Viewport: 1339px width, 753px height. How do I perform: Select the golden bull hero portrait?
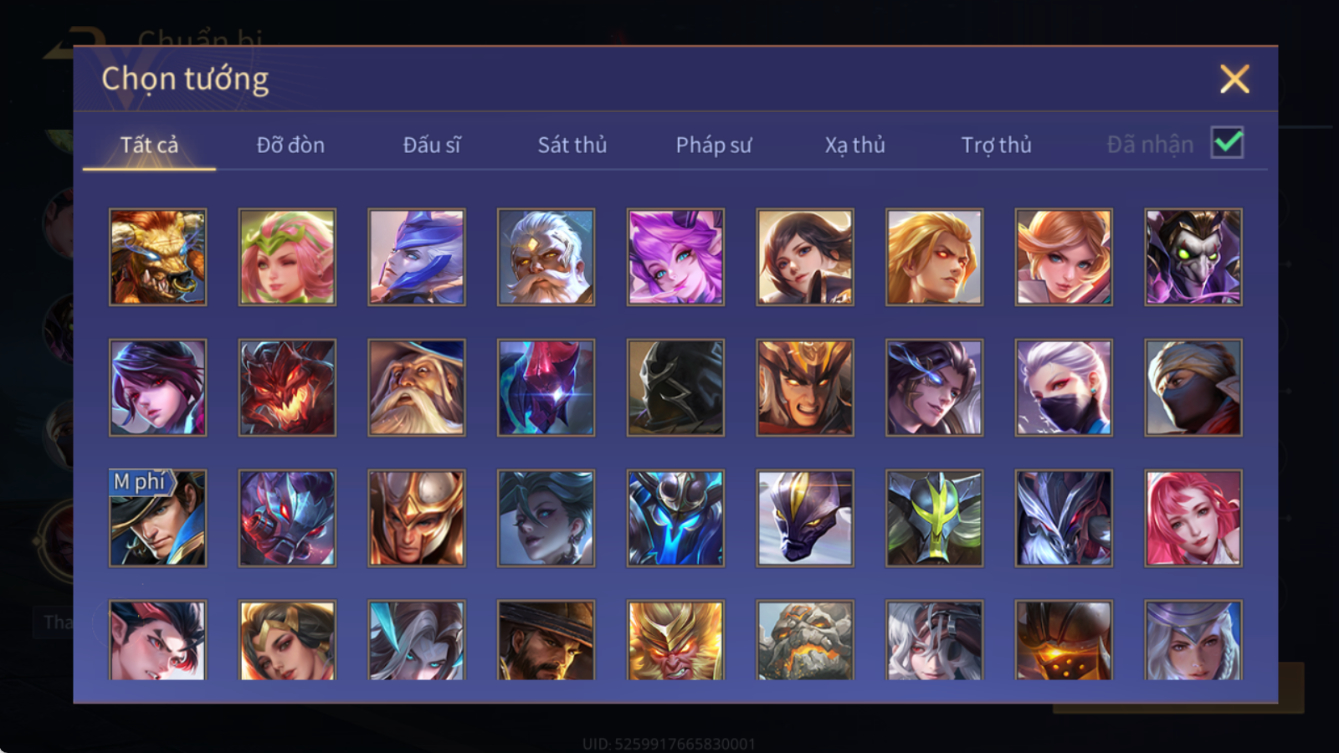(158, 257)
